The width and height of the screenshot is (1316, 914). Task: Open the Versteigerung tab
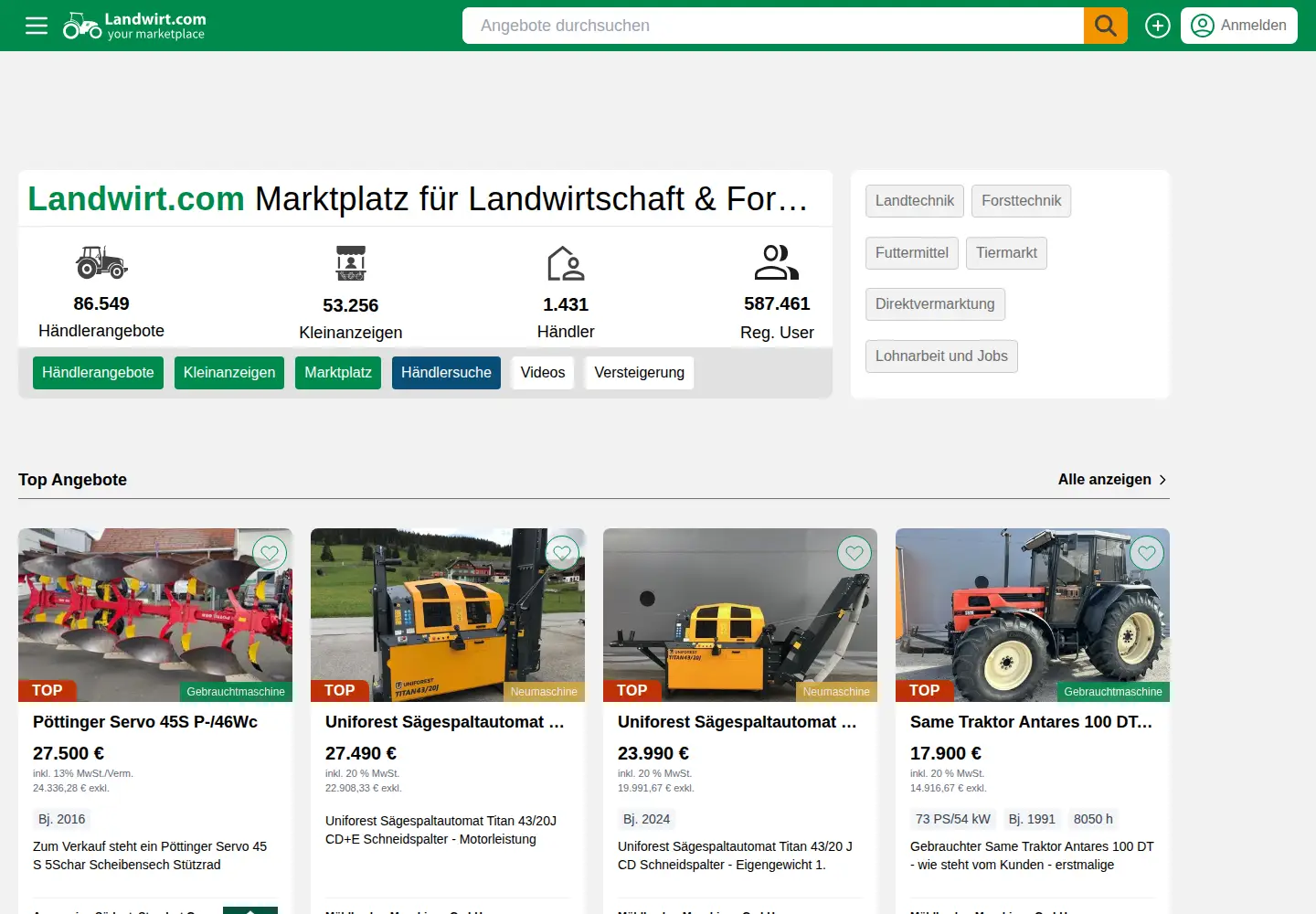coord(640,373)
